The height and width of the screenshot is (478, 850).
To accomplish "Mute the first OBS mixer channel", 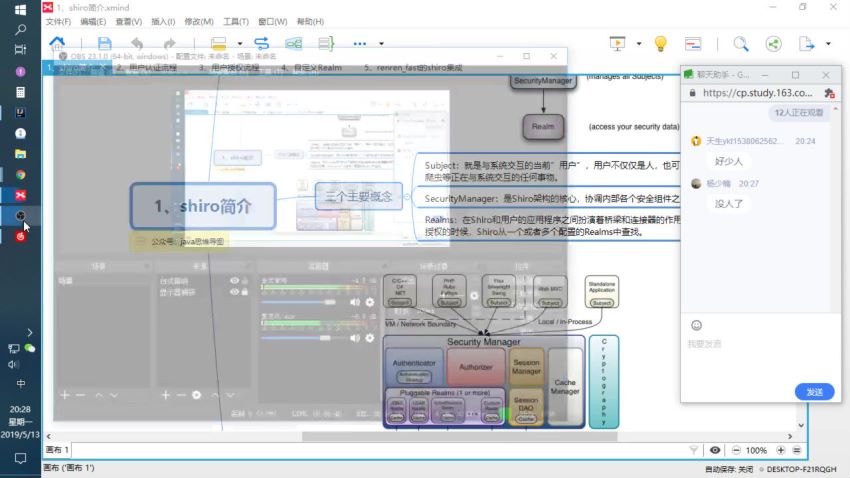I will point(355,302).
